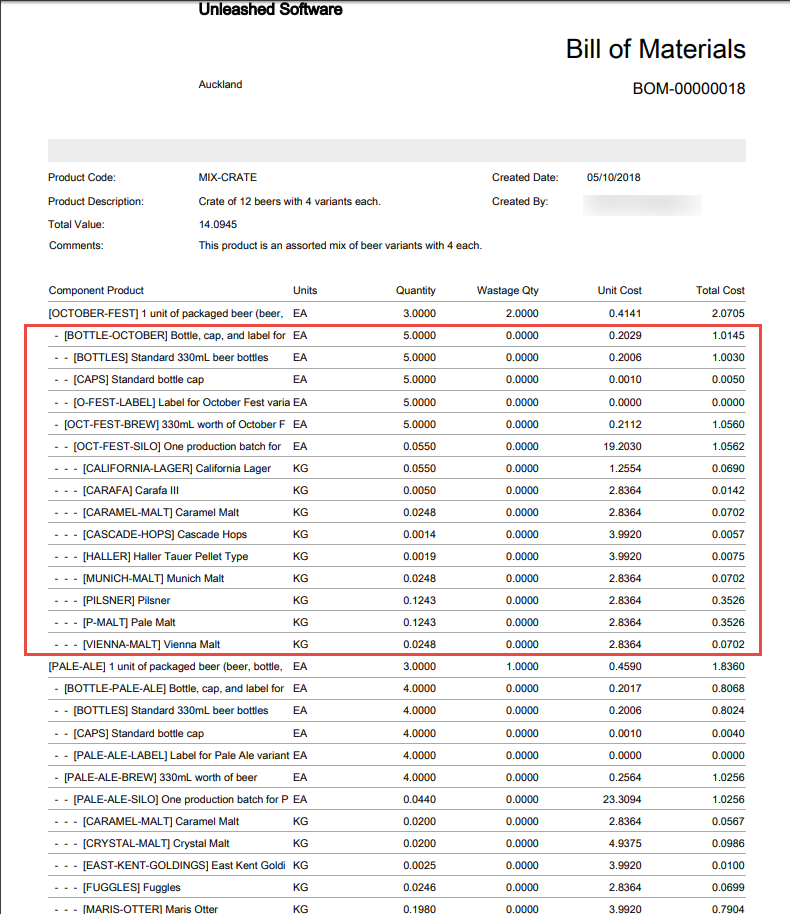Click the [CALIFORNIA-LAGER] California Lager row
This screenshot has height=914, width=790.
[396, 469]
